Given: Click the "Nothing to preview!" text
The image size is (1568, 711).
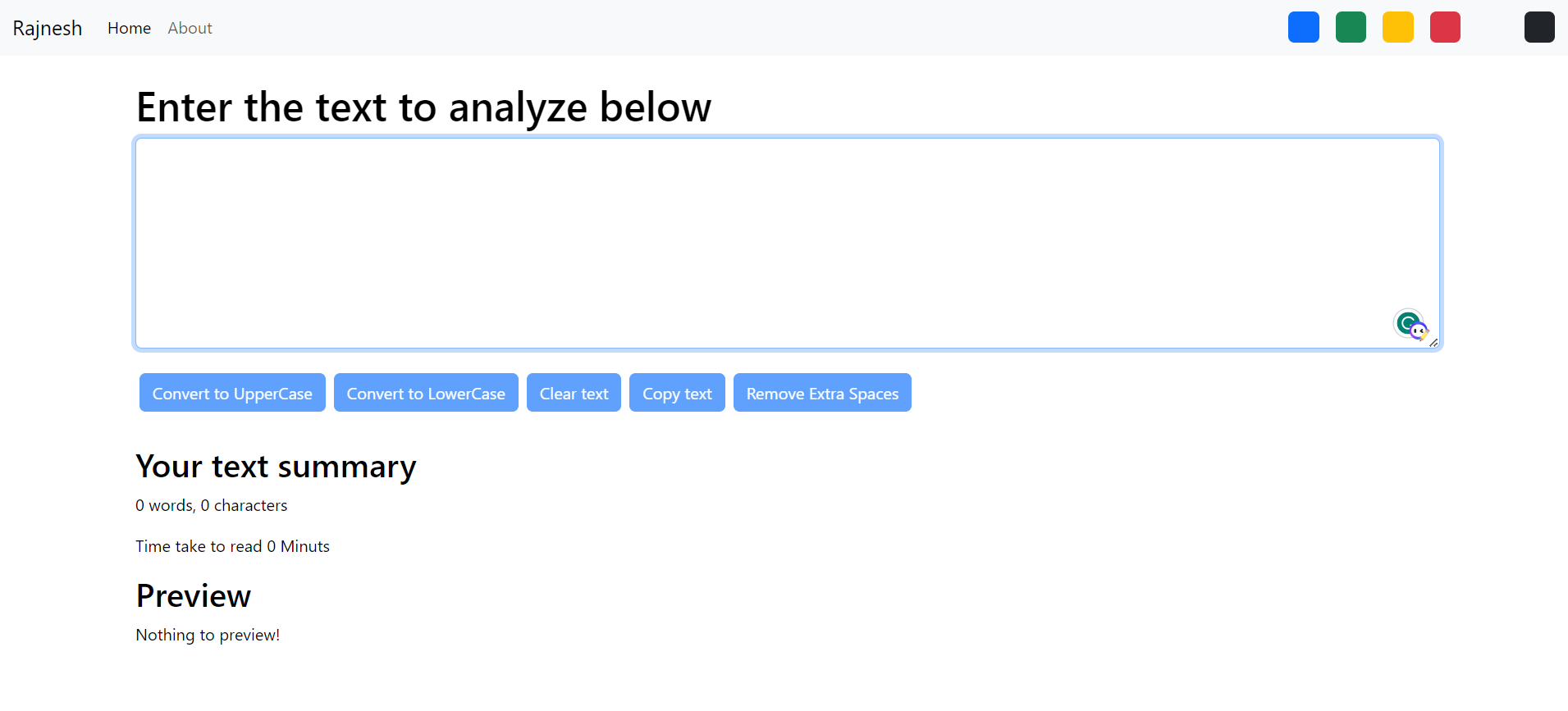Looking at the screenshot, I should [208, 635].
